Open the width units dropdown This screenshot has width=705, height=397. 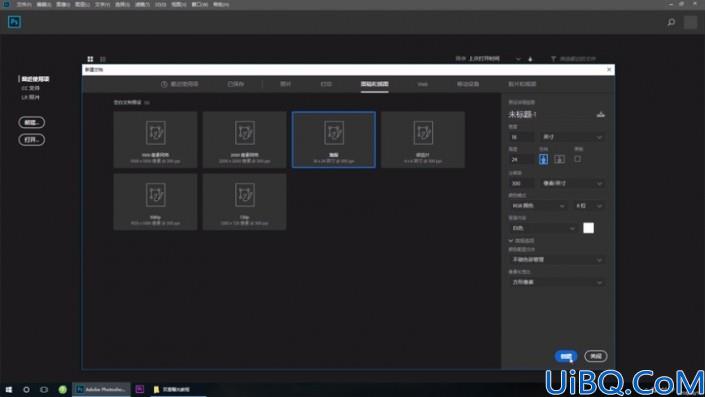click(572, 137)
